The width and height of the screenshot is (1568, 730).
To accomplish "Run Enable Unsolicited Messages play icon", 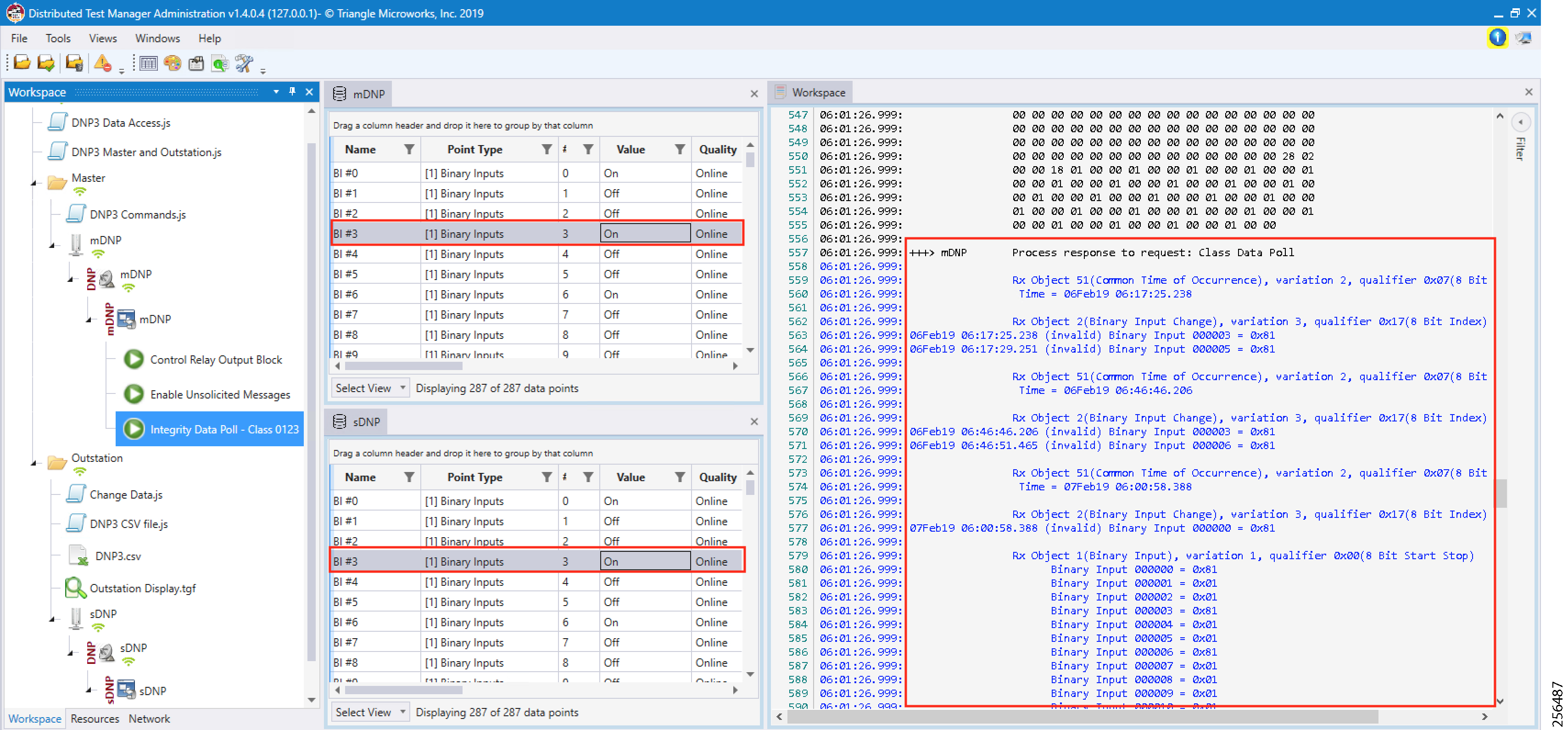I will [x=134, y=394].
